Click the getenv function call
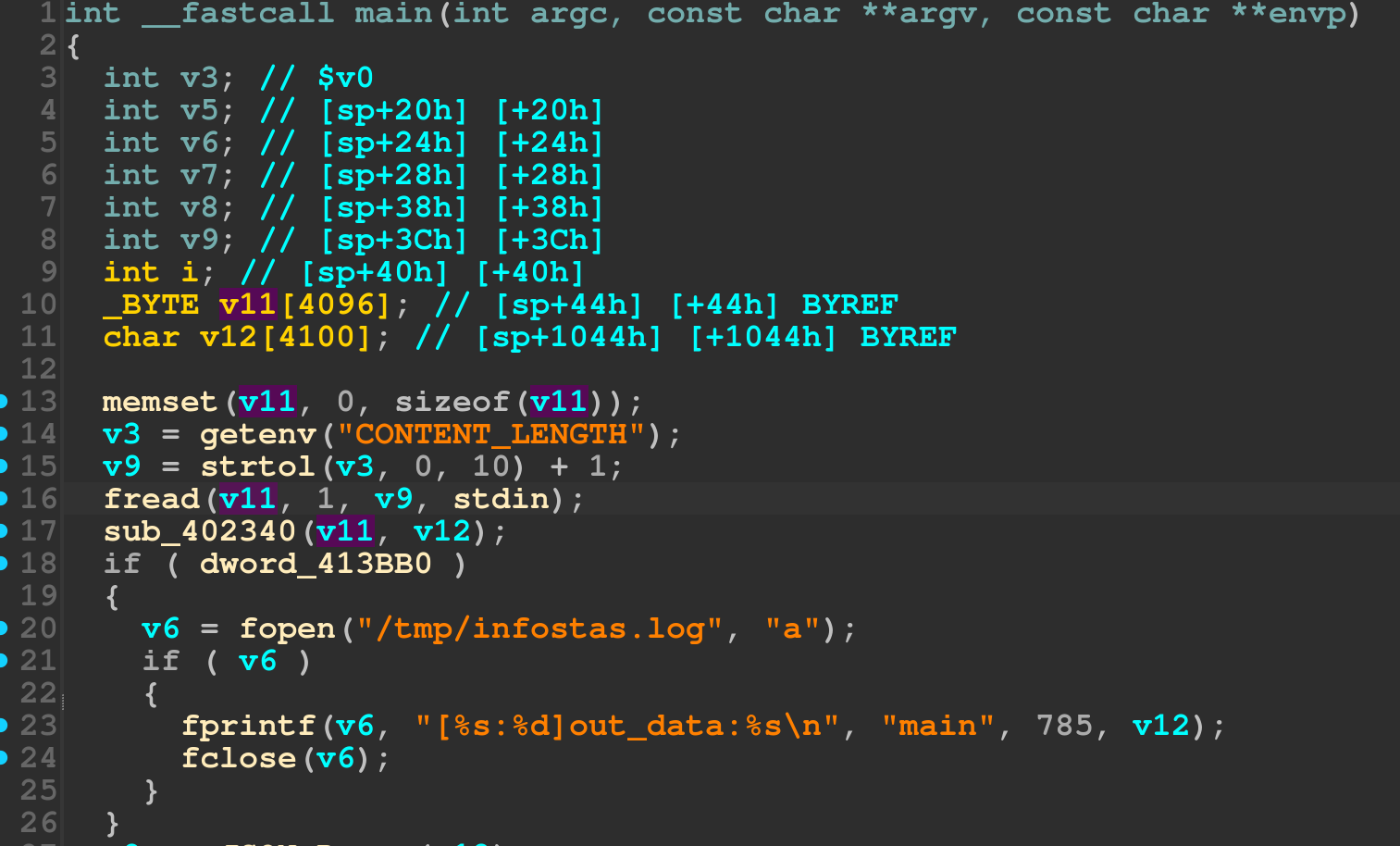This screenshot has height=846, width=1400. click(258, 434)
